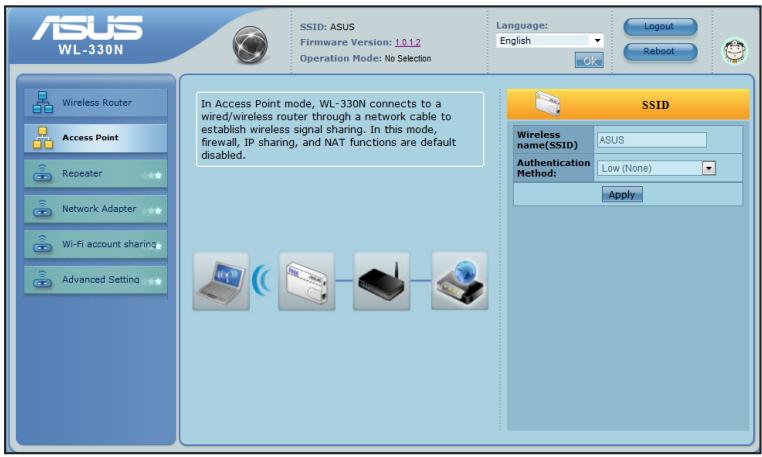This screenshot has width=762, height=457.
Task: Click the Network Adapter mode icon
Action: click(x=43, y=209)
